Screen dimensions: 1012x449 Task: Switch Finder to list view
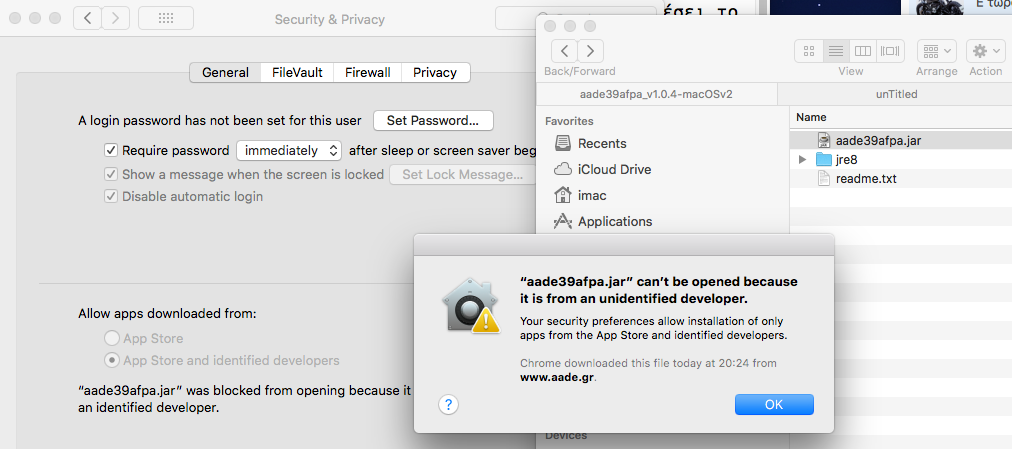[x=836, y=50]
